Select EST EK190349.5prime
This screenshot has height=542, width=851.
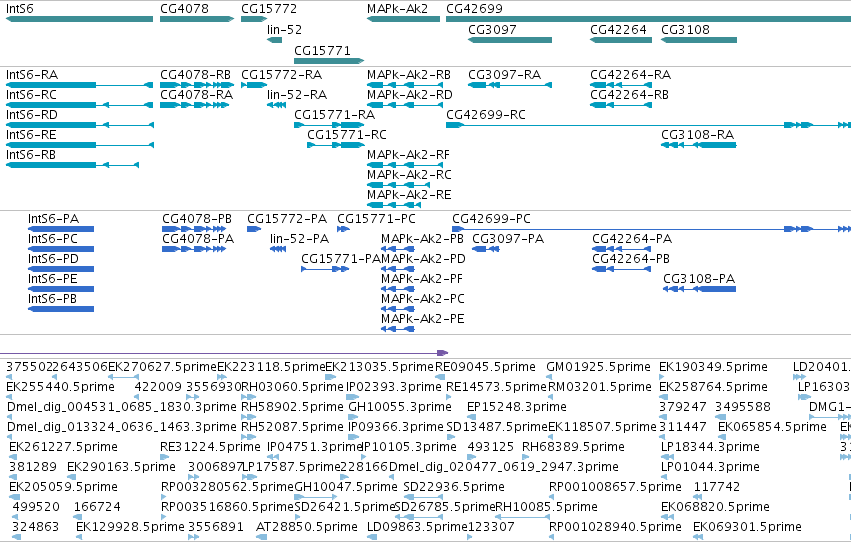pyautogui.click(x=663, y=377)
